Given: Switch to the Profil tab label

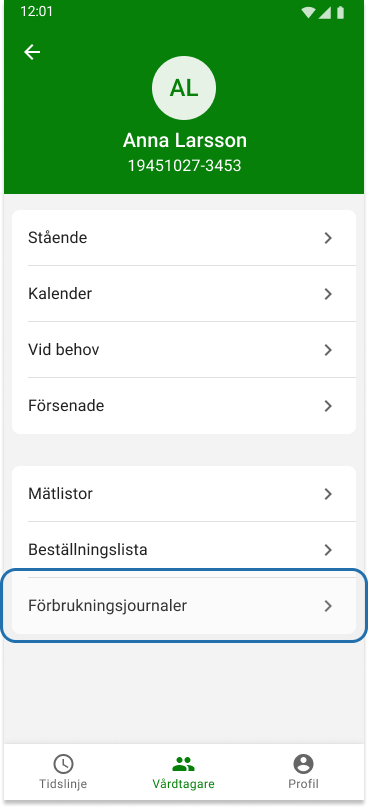Looking at the screenshot, I should (x=304, y=784).
